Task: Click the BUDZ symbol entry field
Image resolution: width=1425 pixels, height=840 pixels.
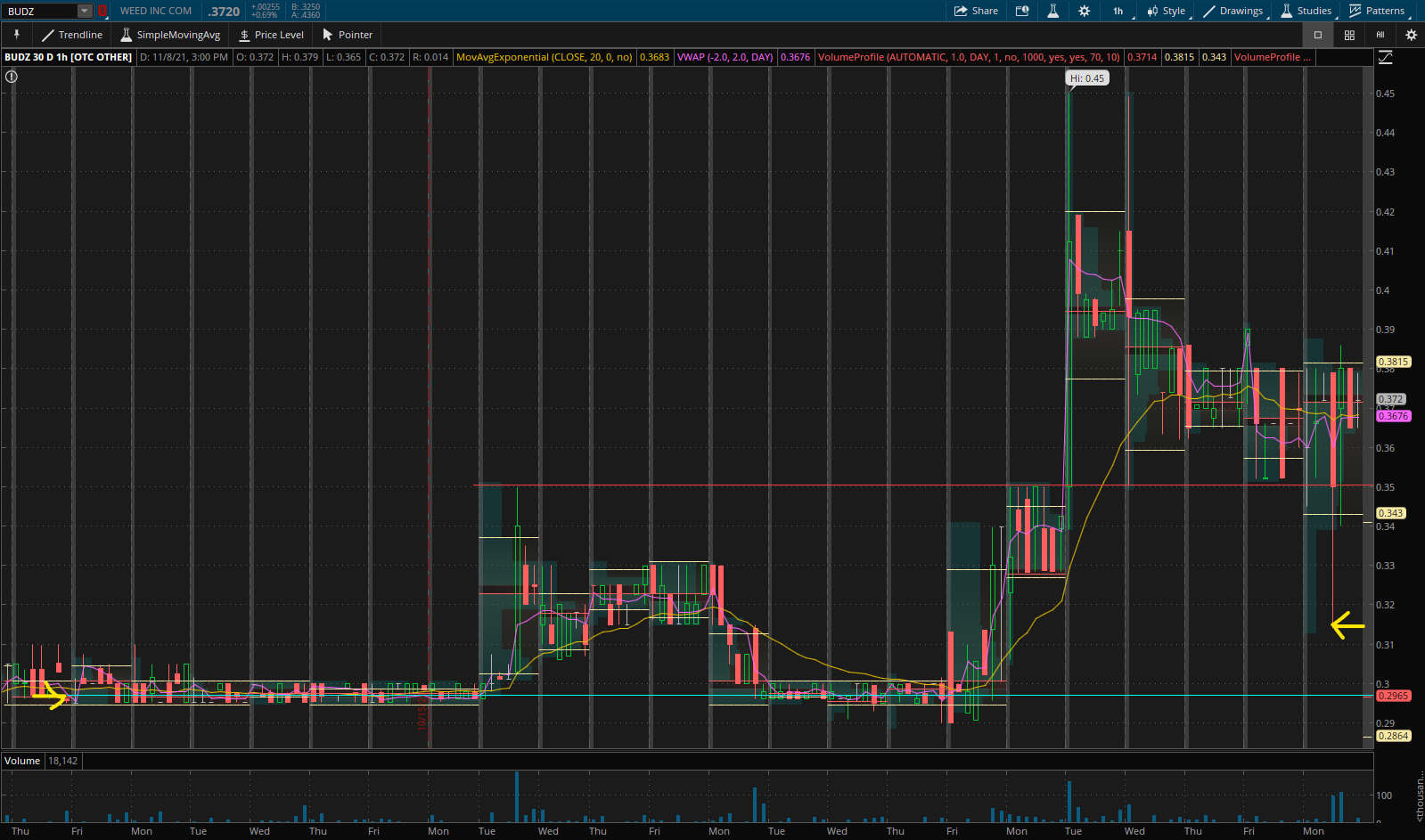Action: (x=40, y=11)
